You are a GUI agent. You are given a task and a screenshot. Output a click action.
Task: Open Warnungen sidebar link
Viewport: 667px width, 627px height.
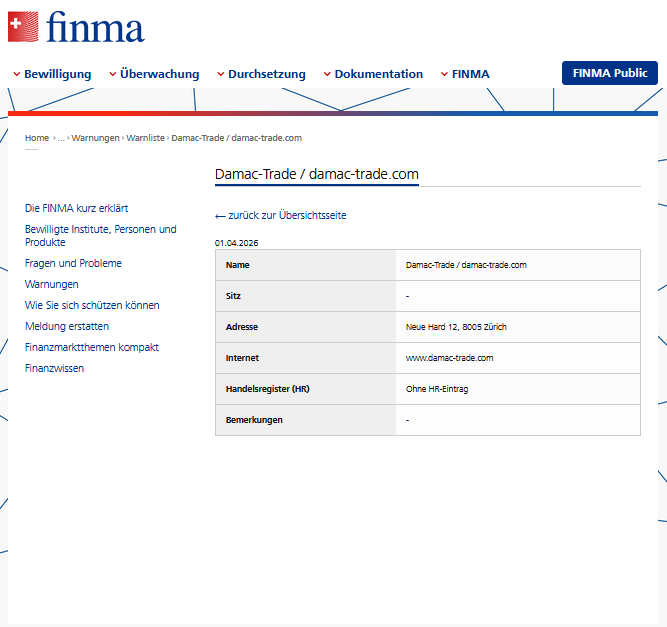[x=51, y=284]
